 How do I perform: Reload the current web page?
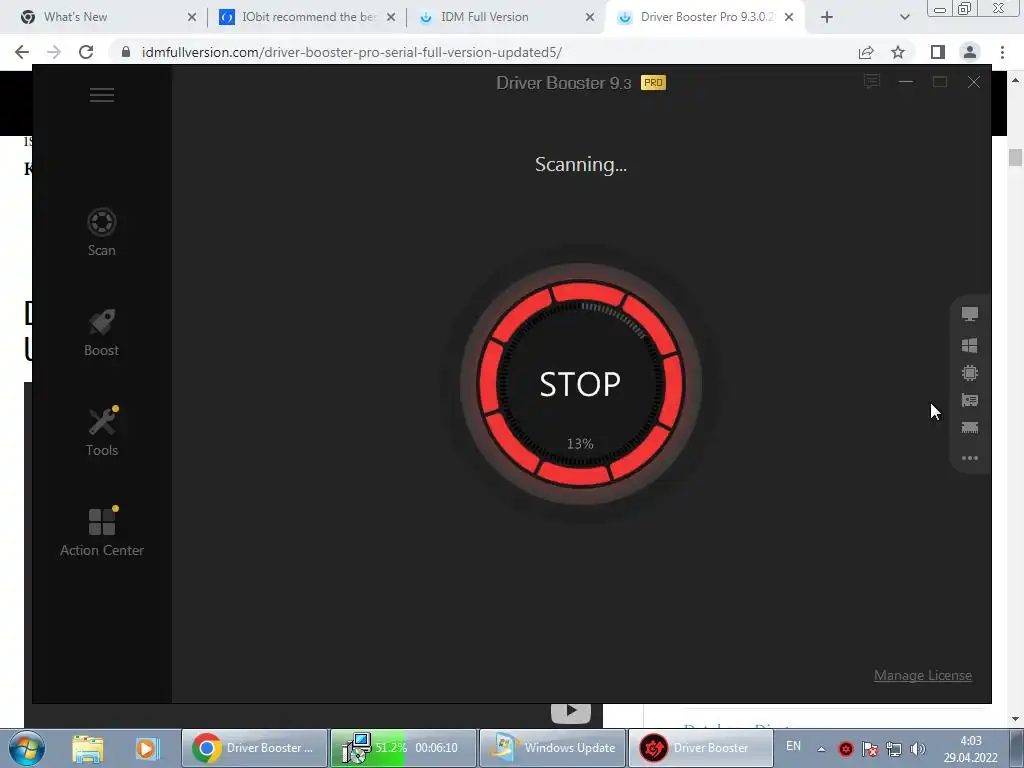point(86,52)
